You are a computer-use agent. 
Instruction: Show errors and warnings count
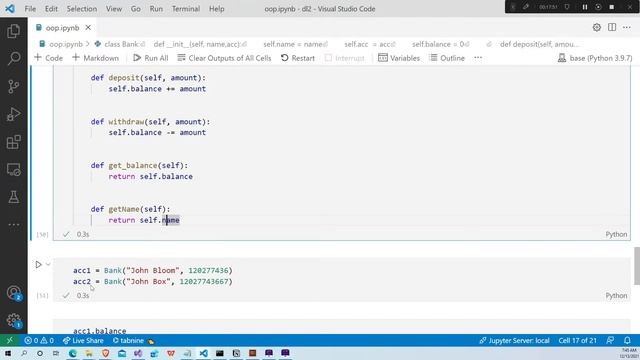click(39, 340)
